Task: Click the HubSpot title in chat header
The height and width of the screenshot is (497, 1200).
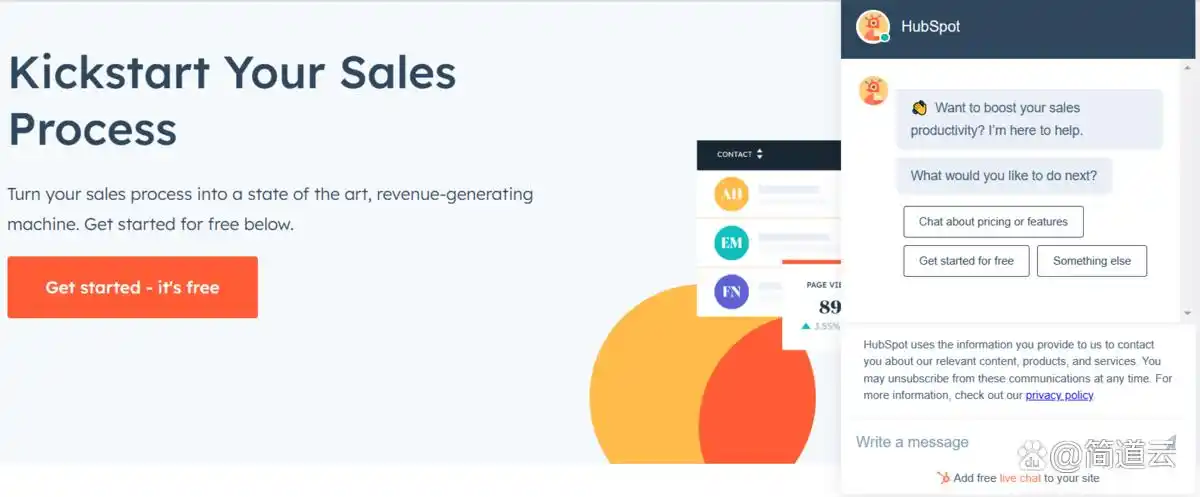Action: coord(930,27)
